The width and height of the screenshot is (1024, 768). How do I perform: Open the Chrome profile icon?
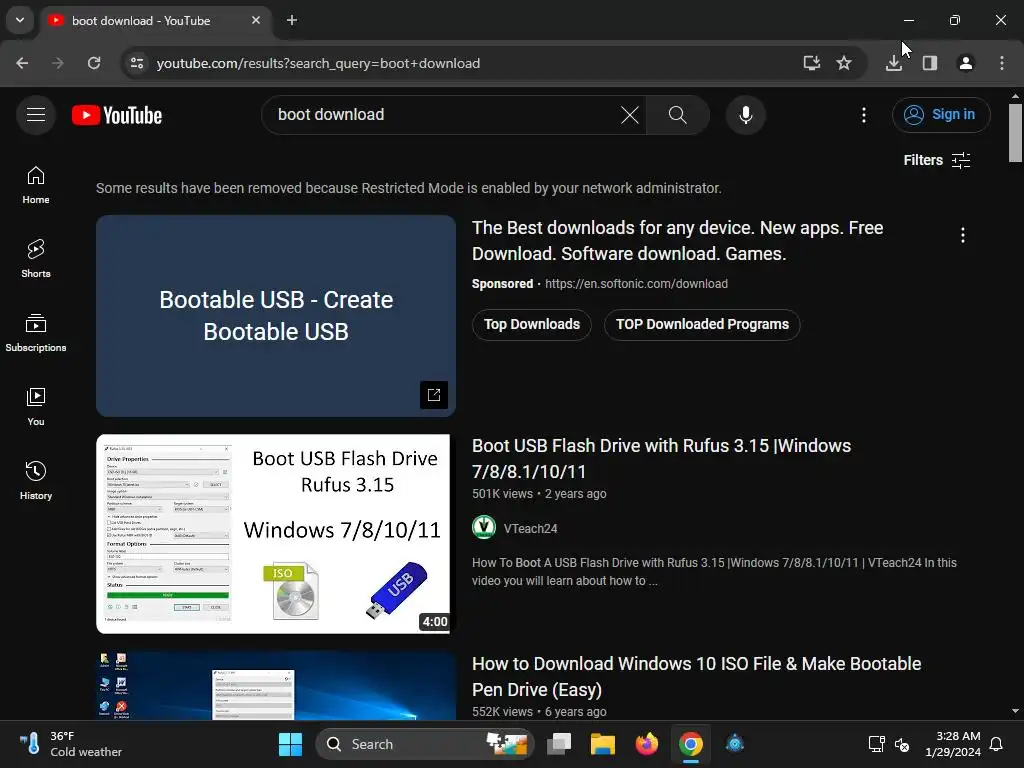(965, 63)
